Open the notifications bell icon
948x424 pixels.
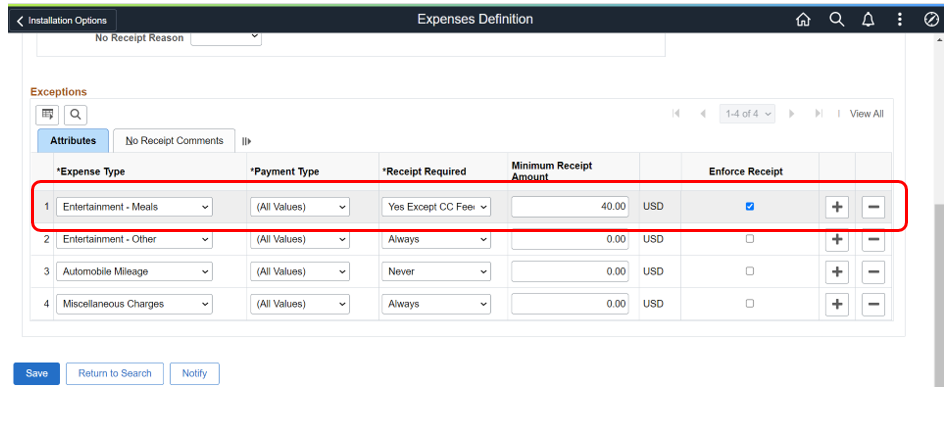[868, 20]
